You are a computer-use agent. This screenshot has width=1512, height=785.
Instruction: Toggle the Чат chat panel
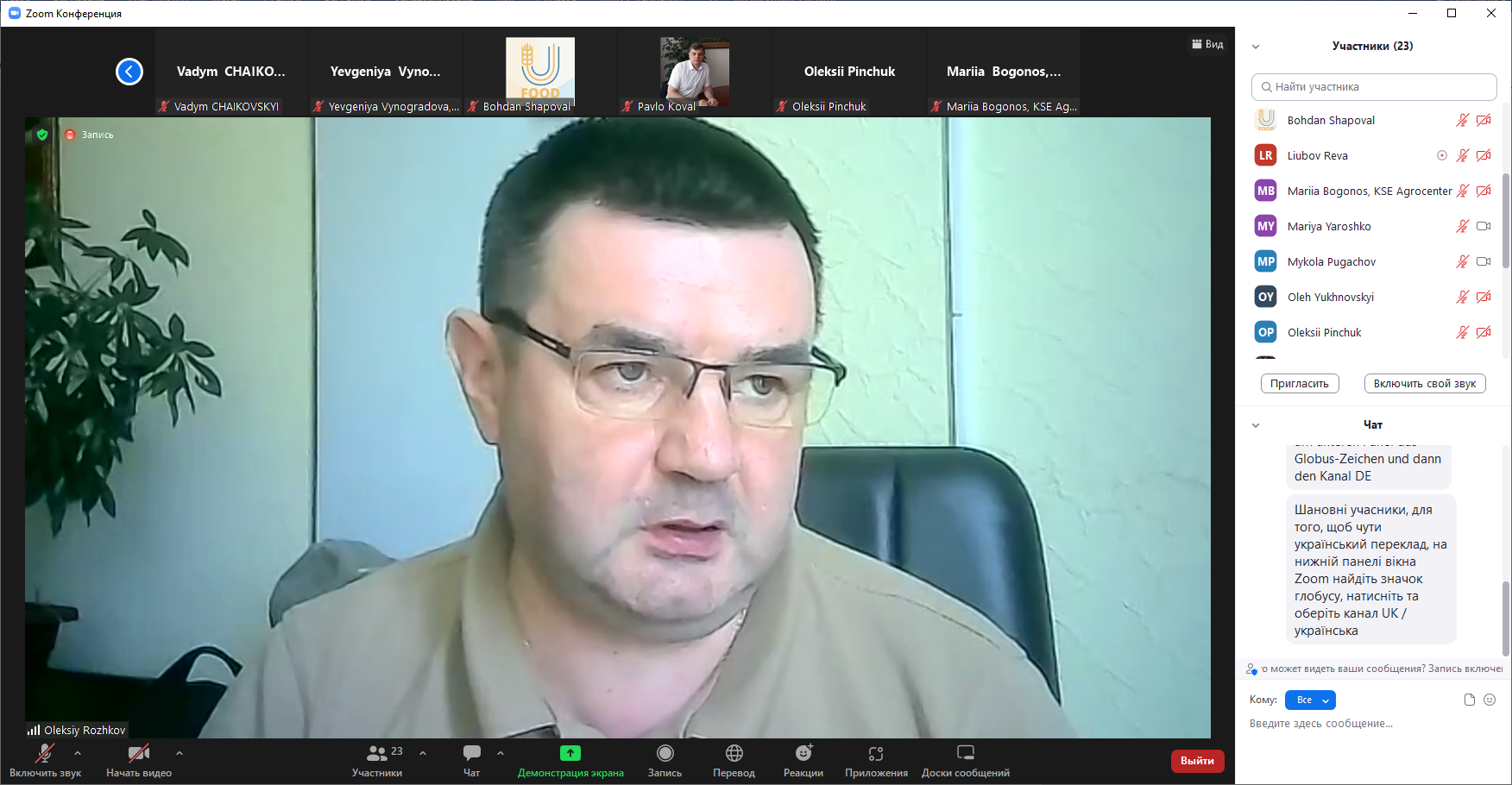(x=472, y=761)
